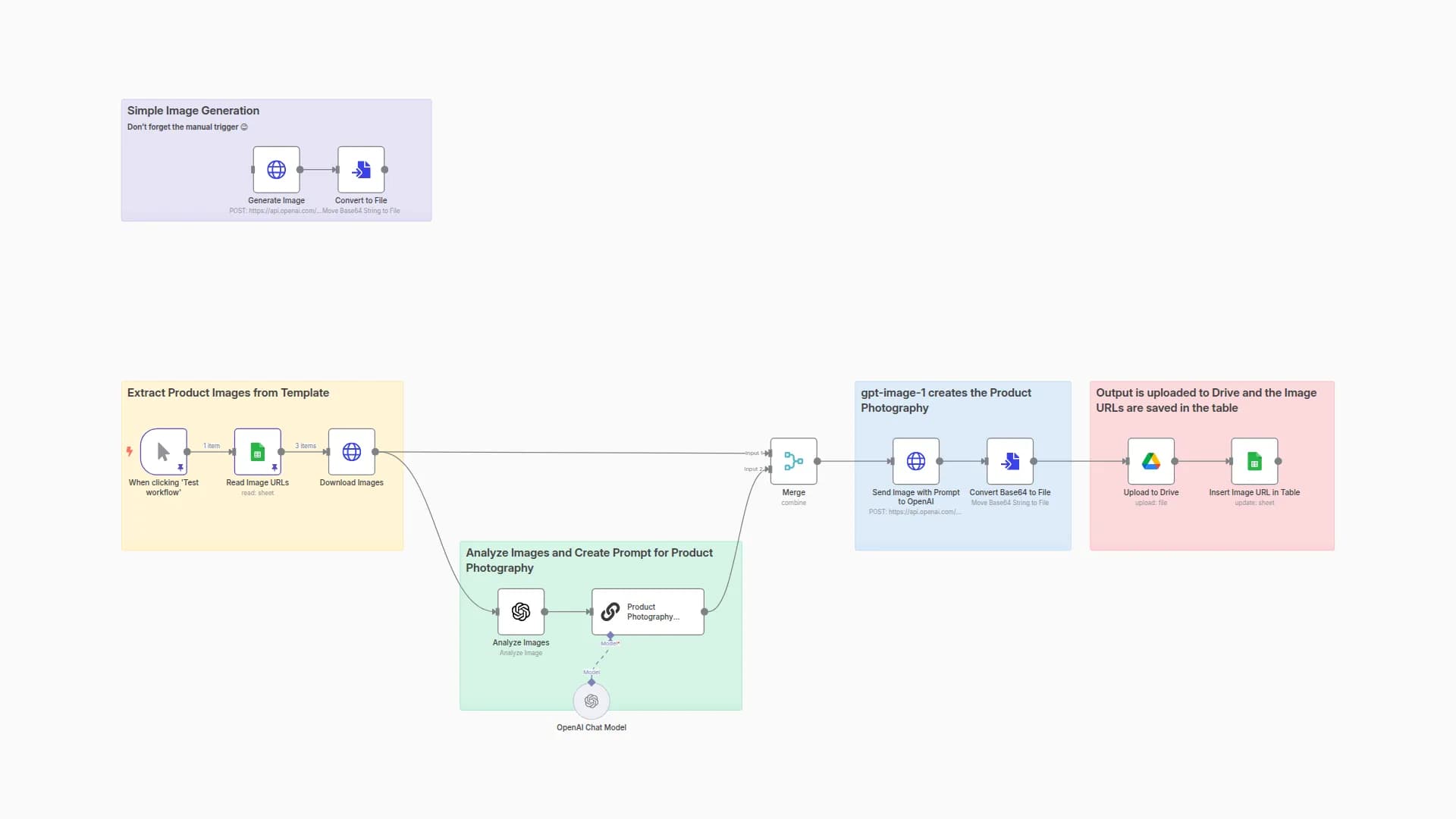Click output connector of Insert Image URL node
The height and width of the screenshot is (819, 1456).
point(1278,461)
